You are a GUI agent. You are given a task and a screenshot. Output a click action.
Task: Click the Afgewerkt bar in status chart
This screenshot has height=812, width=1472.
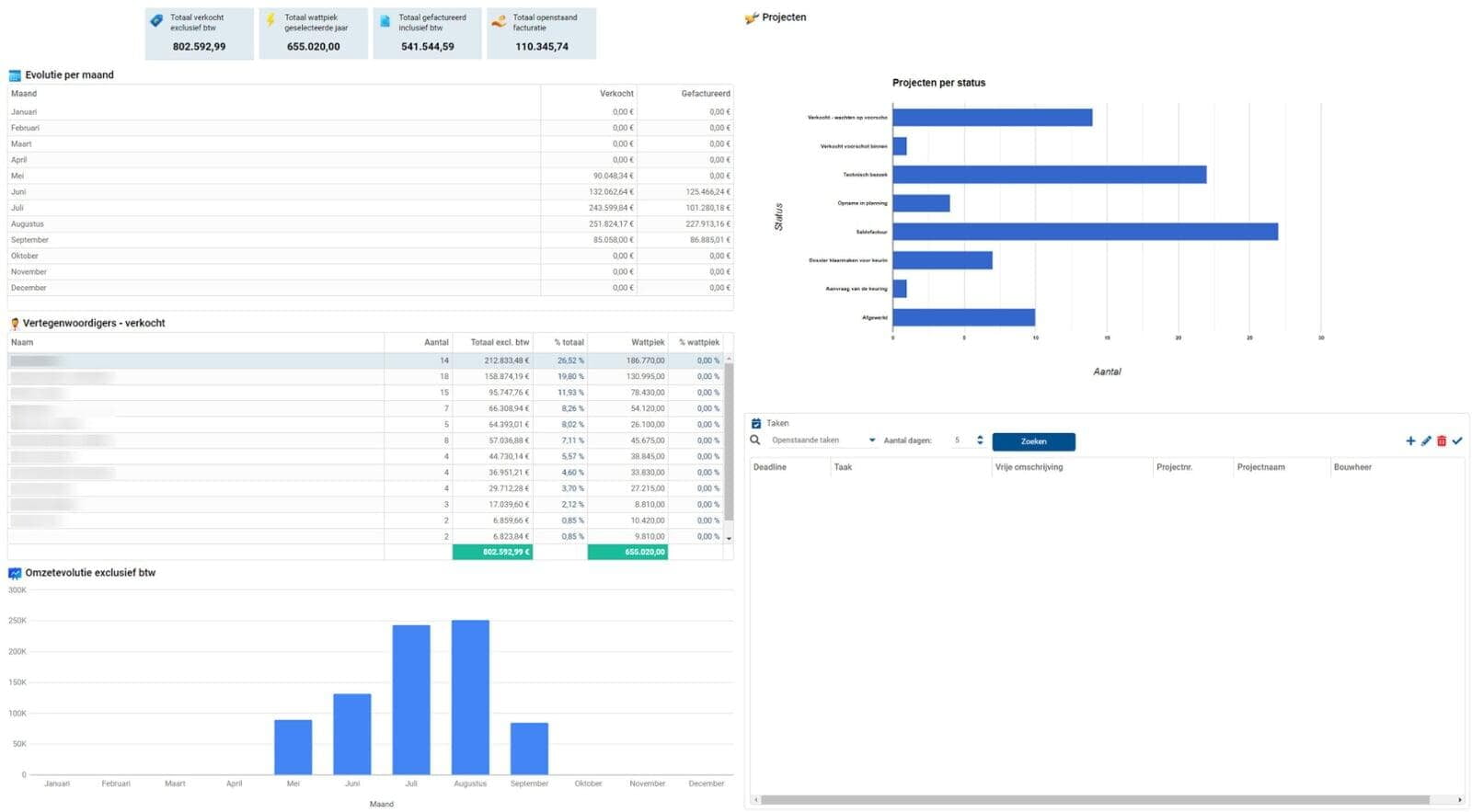point(963,317)
